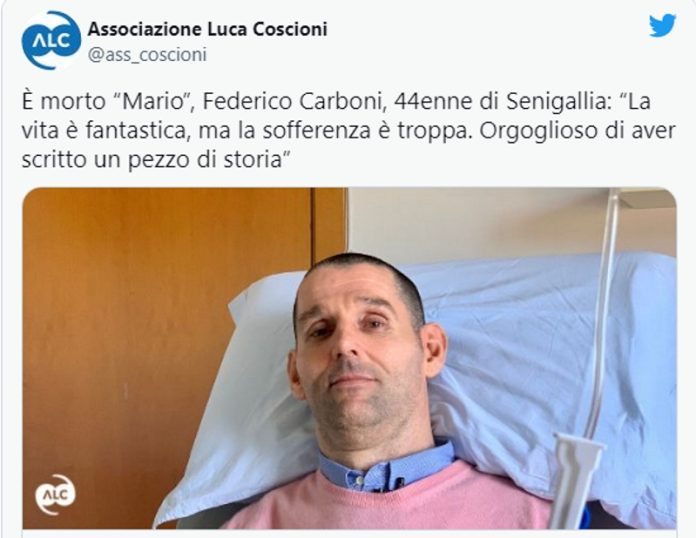
Task: Click the phrase "vita è fantastica"
Action: [x=107, y=131]
